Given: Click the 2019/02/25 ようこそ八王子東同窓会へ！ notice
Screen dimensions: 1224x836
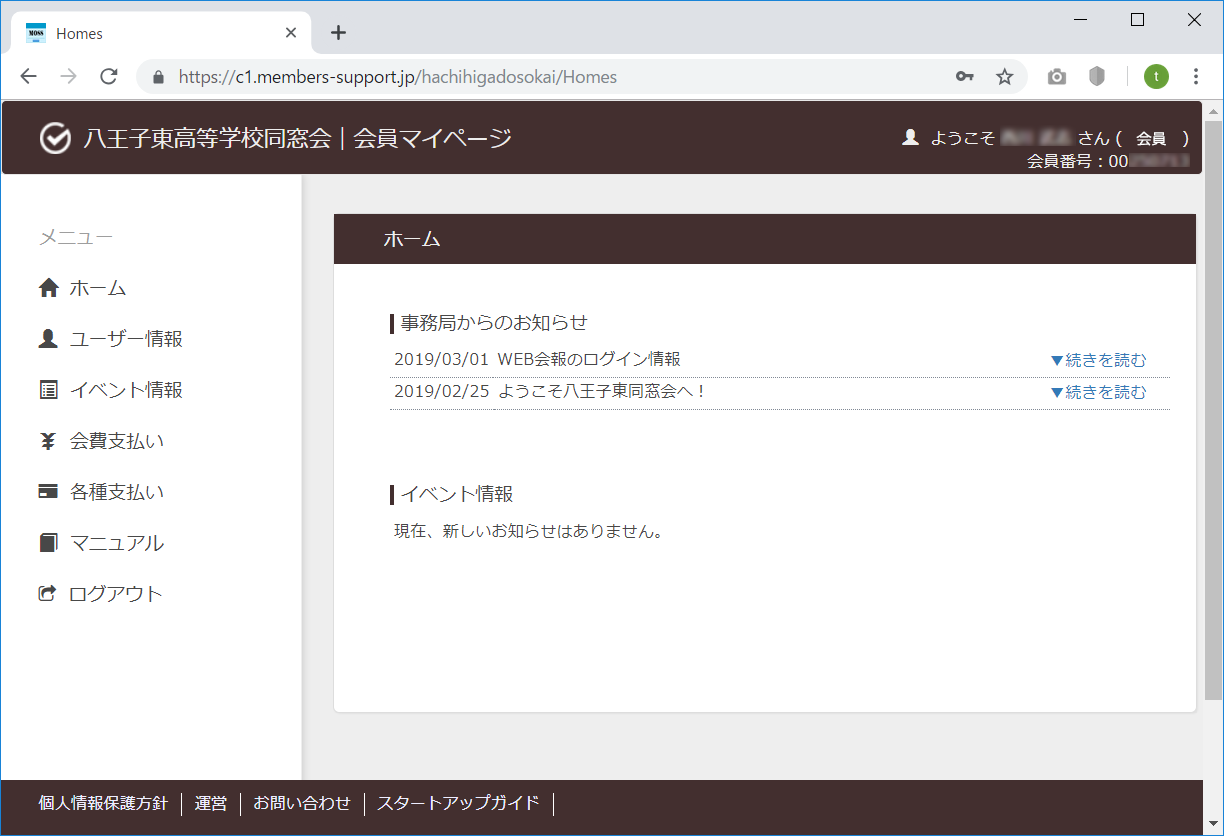Looking at the screenshot, I should [550, 392].
